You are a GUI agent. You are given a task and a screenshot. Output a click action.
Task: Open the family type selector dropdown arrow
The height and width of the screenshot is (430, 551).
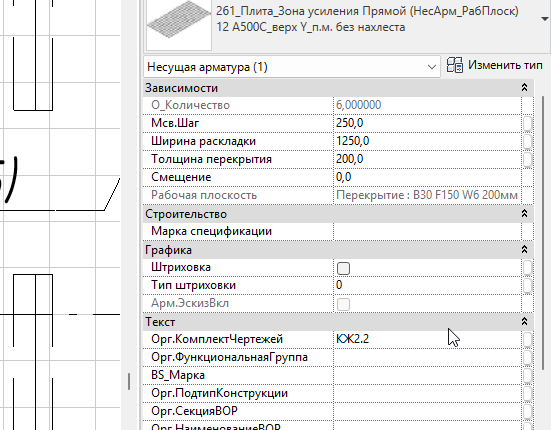545,19
